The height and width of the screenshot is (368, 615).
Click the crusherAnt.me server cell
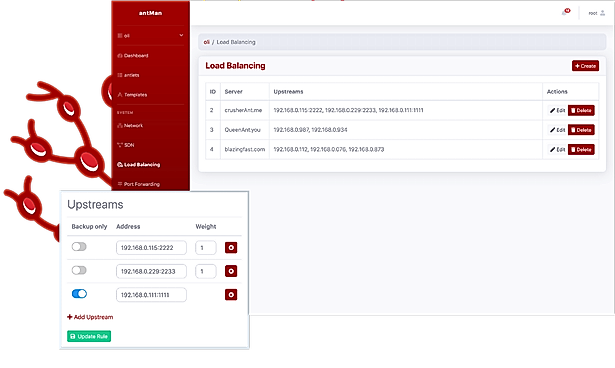point(245,110)
